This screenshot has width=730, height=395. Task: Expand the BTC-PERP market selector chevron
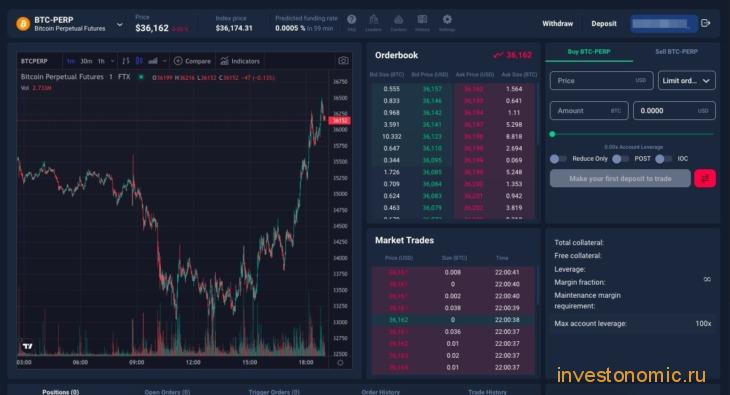[120, 24]
